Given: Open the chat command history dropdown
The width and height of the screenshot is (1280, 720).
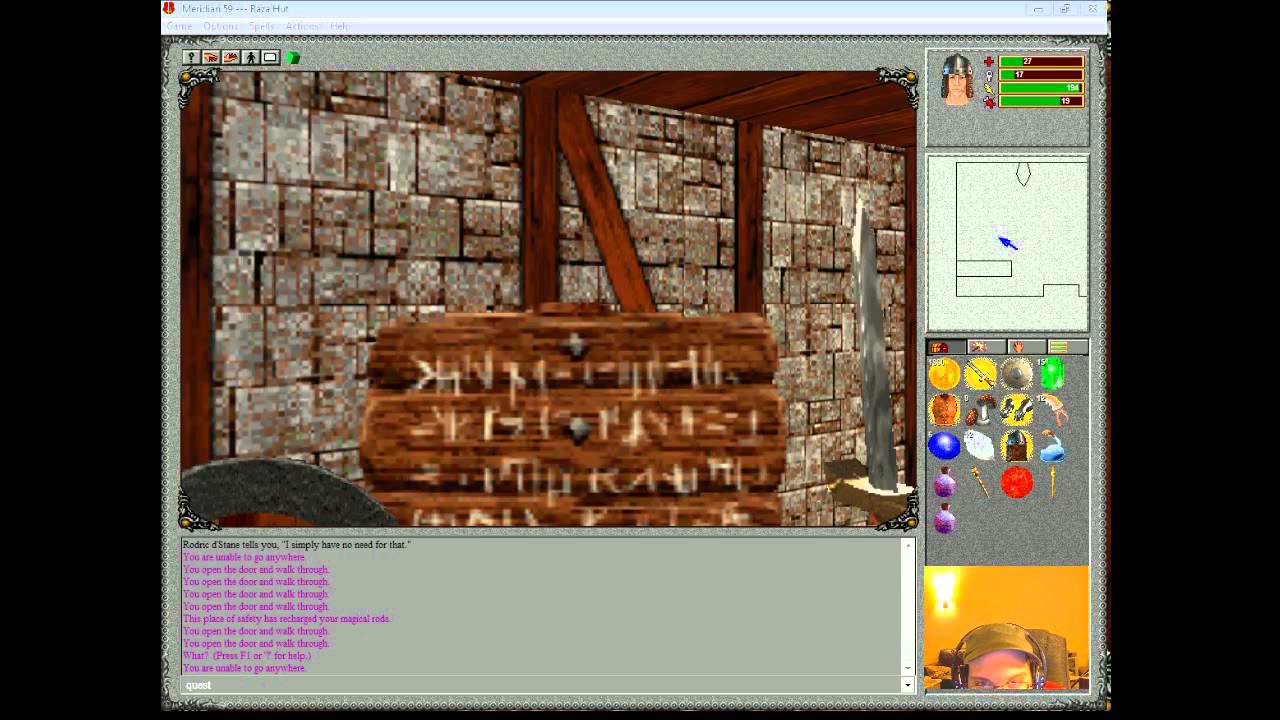Looking at the screenshot, I should 907,685.
